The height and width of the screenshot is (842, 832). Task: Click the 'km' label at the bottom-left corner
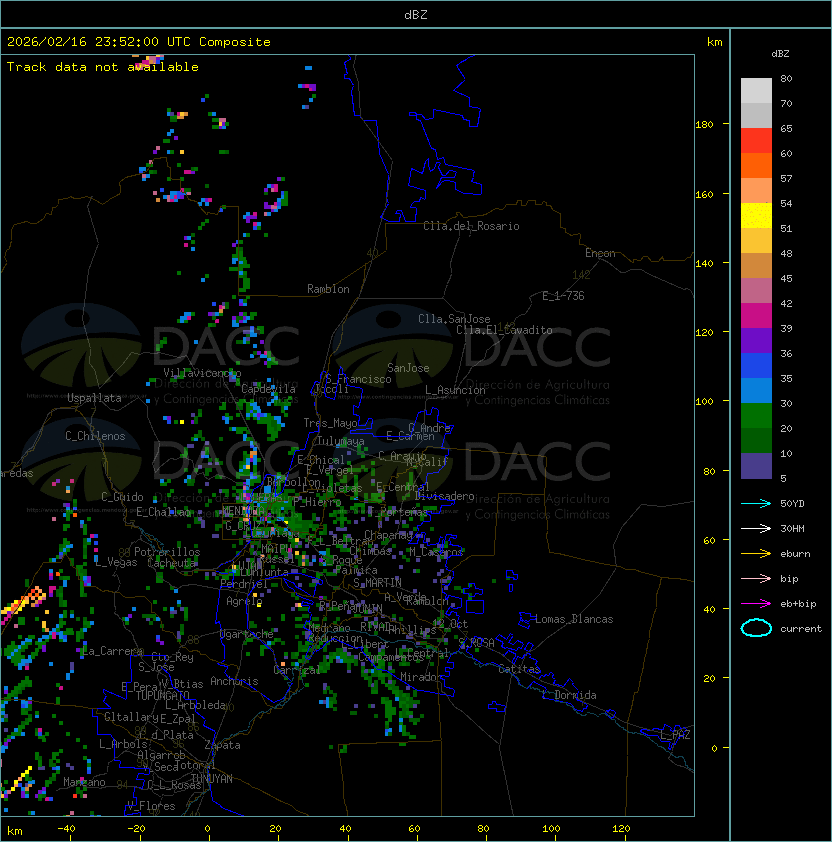[x=15, y=831]
